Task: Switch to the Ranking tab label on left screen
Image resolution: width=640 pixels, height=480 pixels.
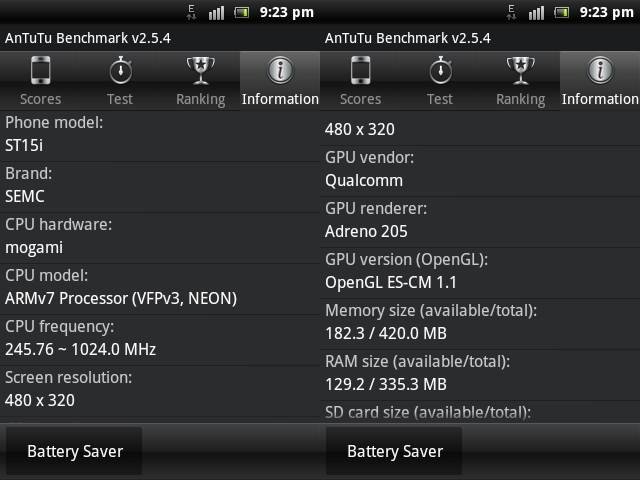Action: pos(200,99)
